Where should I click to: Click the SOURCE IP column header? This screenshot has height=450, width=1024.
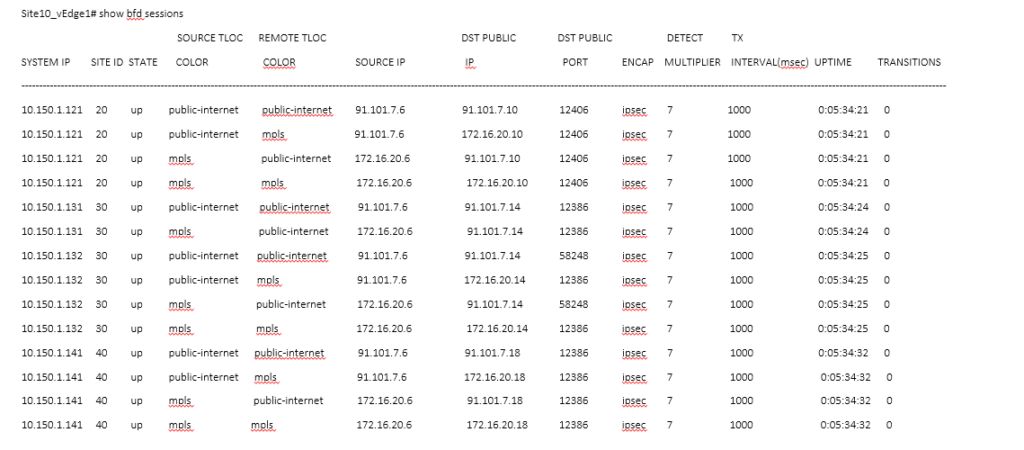(380, 62)
